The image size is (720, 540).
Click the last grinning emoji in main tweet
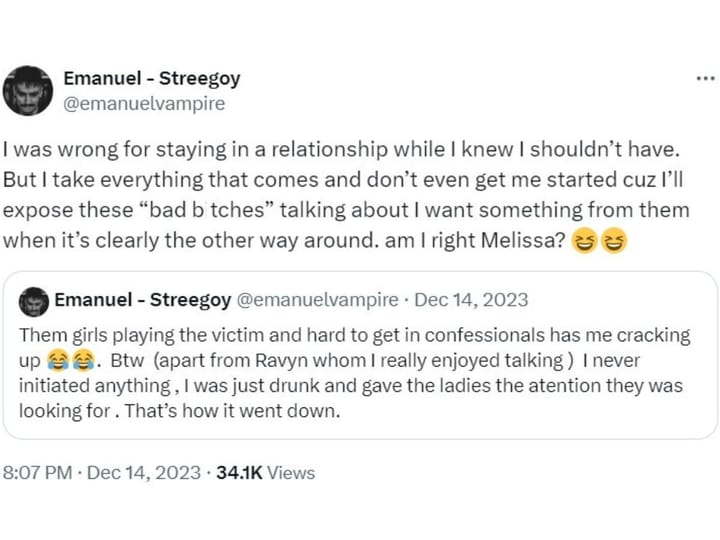tap(613, 240)
